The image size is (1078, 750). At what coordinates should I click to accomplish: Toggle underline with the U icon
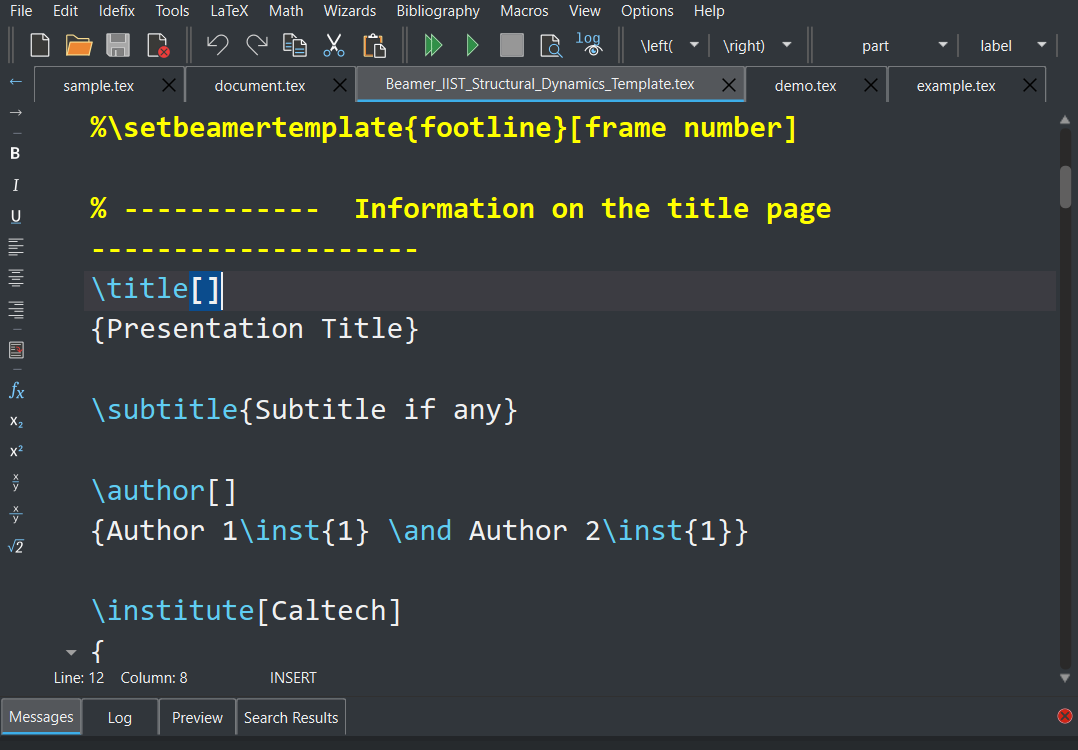[x=15, y=215]
